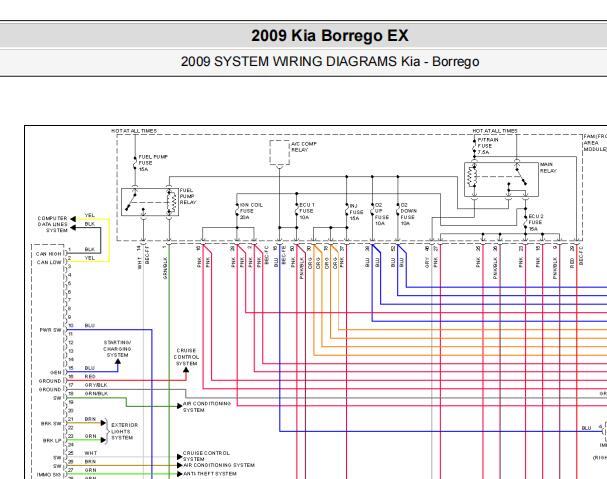Select the AIR CONDITIONING SYSTEM label at the GRN/BLK wire

(207, 407)
